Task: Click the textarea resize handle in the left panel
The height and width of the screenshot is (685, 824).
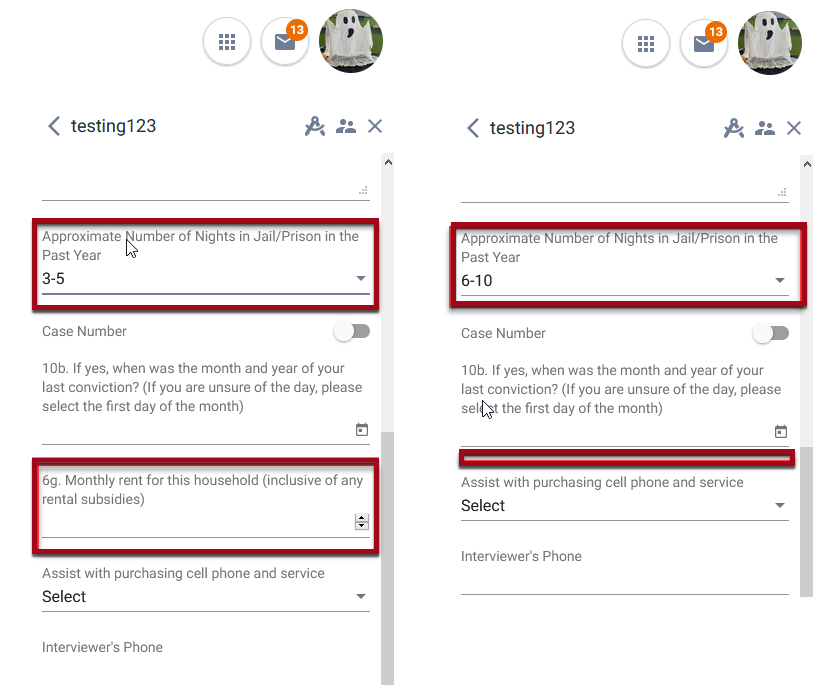Action: click(364, 190)
